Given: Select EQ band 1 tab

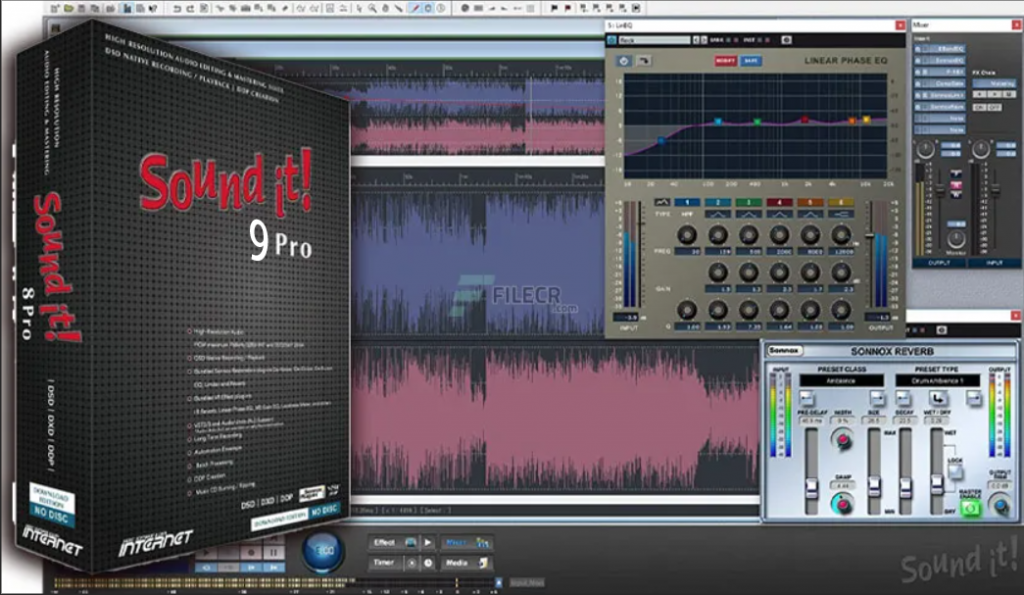Looking at the screenshot, I should point(687,203).
